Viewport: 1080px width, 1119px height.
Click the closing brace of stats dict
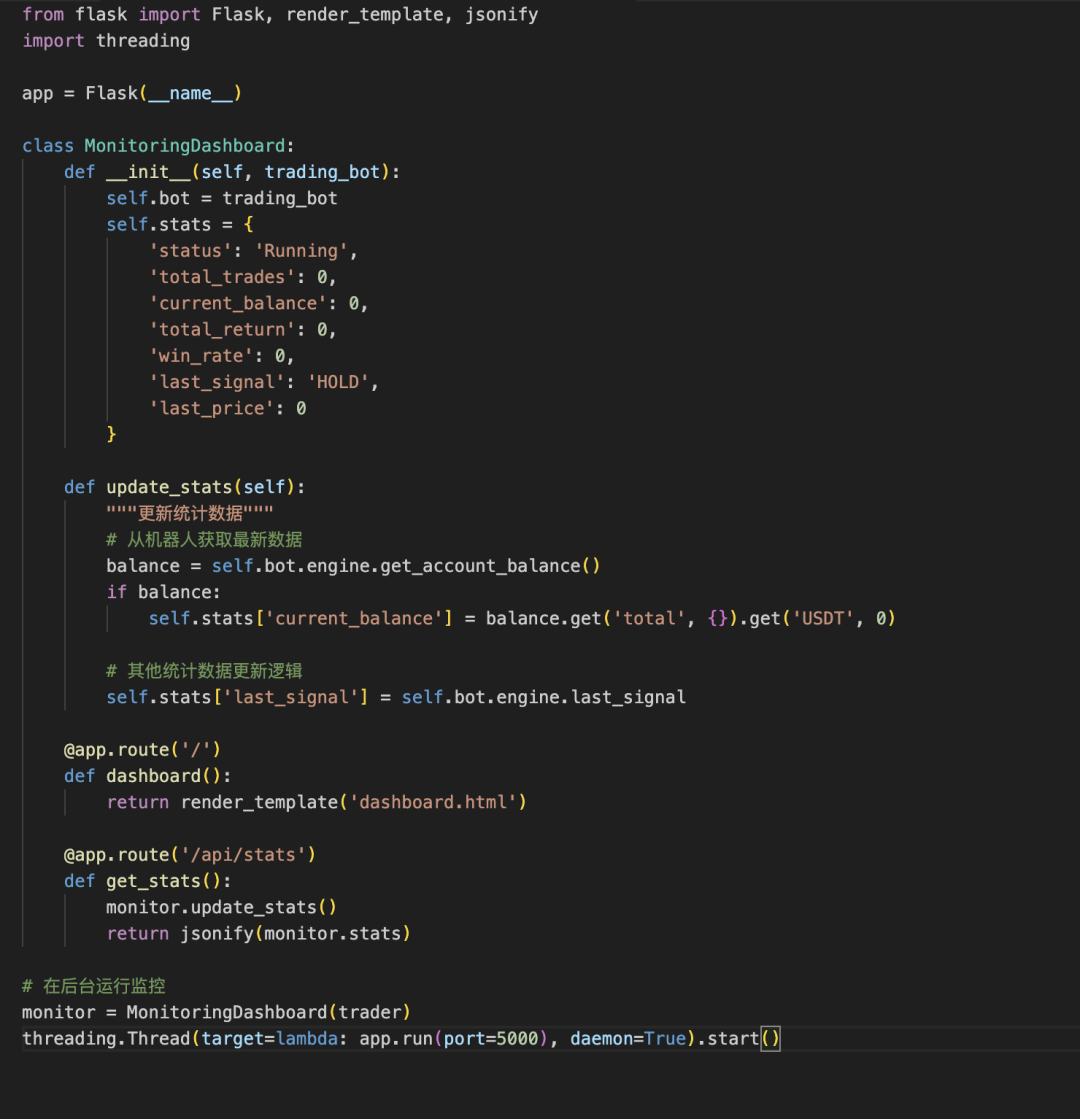tap(111, 435)
